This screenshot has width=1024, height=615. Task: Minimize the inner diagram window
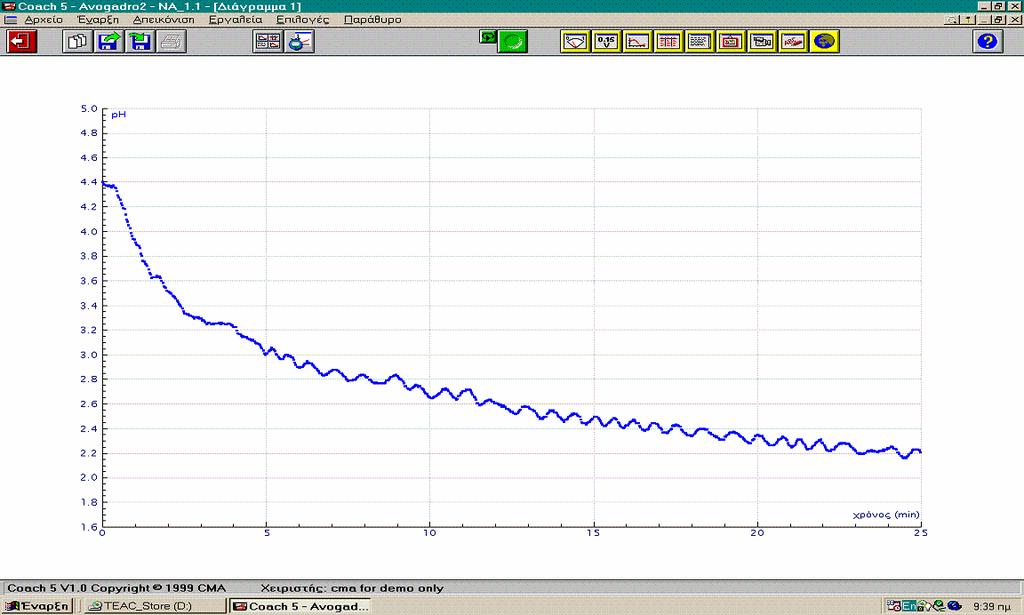point(985,20)
